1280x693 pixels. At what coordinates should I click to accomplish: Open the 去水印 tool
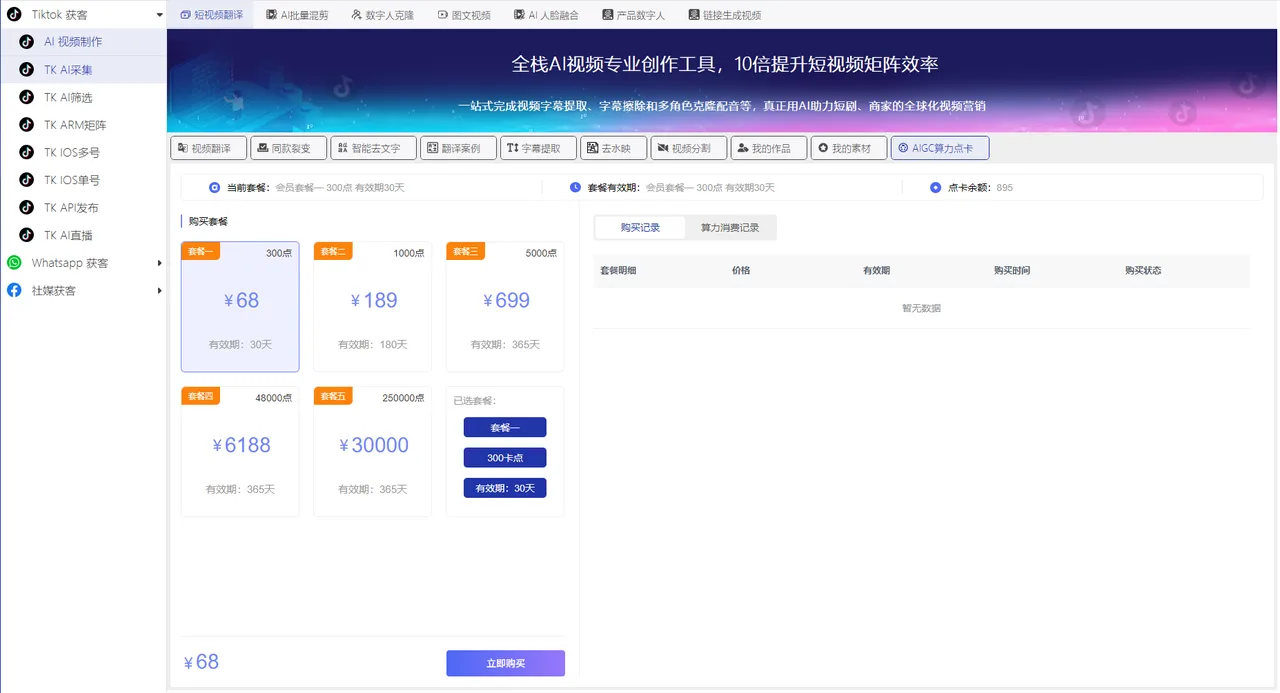pos(613,147)
